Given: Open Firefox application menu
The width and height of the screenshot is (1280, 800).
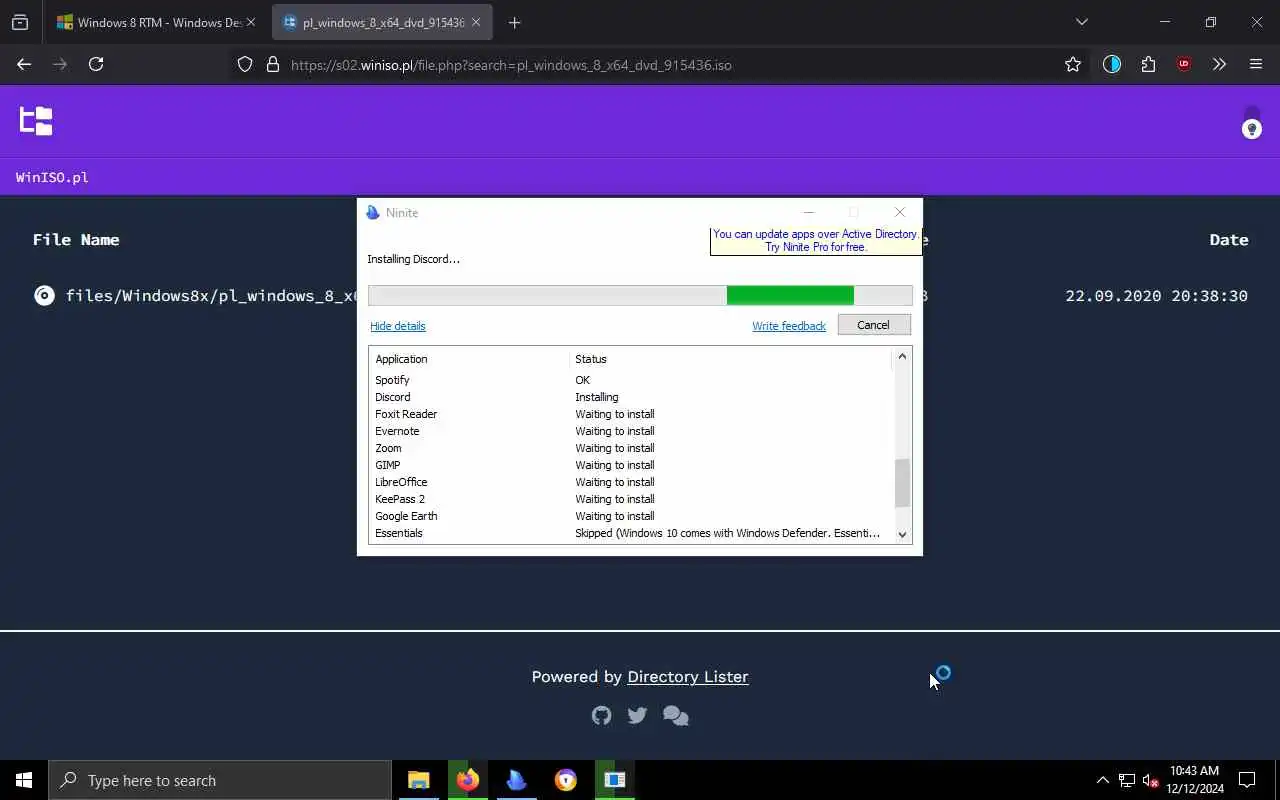Looking at the screenshot, I should (x=1256, y=64).
